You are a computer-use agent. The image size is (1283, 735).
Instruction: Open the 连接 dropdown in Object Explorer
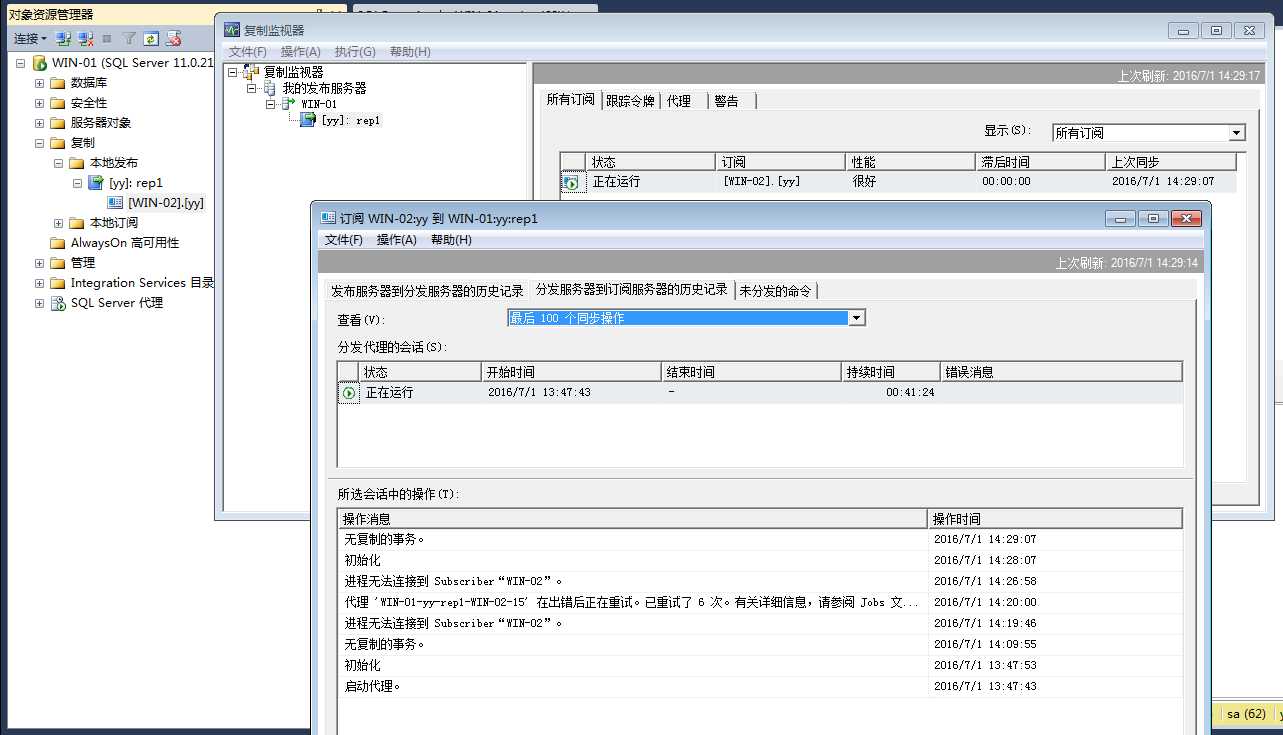tap(30, 39)
